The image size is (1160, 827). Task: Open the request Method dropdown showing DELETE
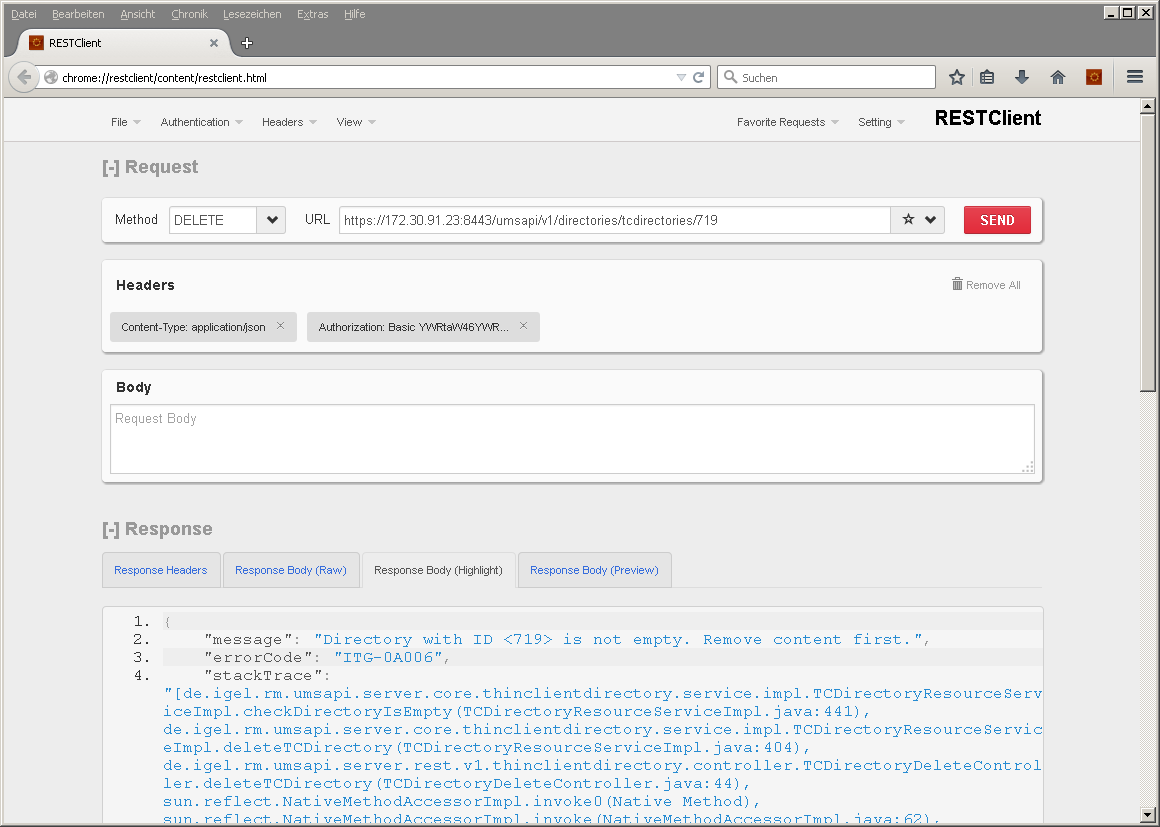coord(270,219)
